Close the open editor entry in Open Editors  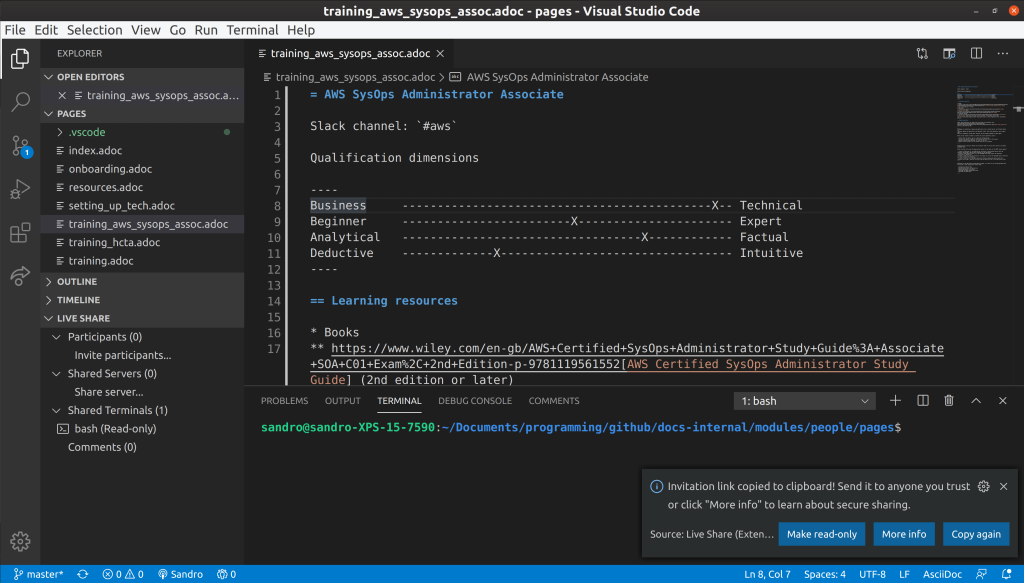click(62, 95)
